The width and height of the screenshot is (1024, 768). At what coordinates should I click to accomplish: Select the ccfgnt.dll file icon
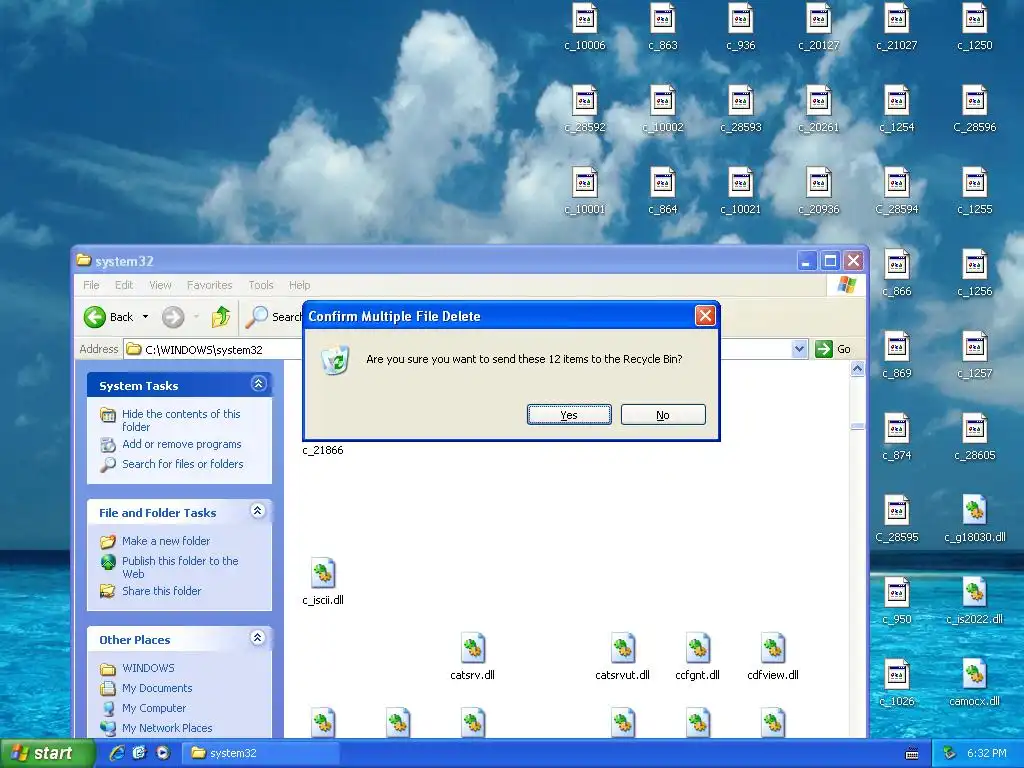[697, 648]
